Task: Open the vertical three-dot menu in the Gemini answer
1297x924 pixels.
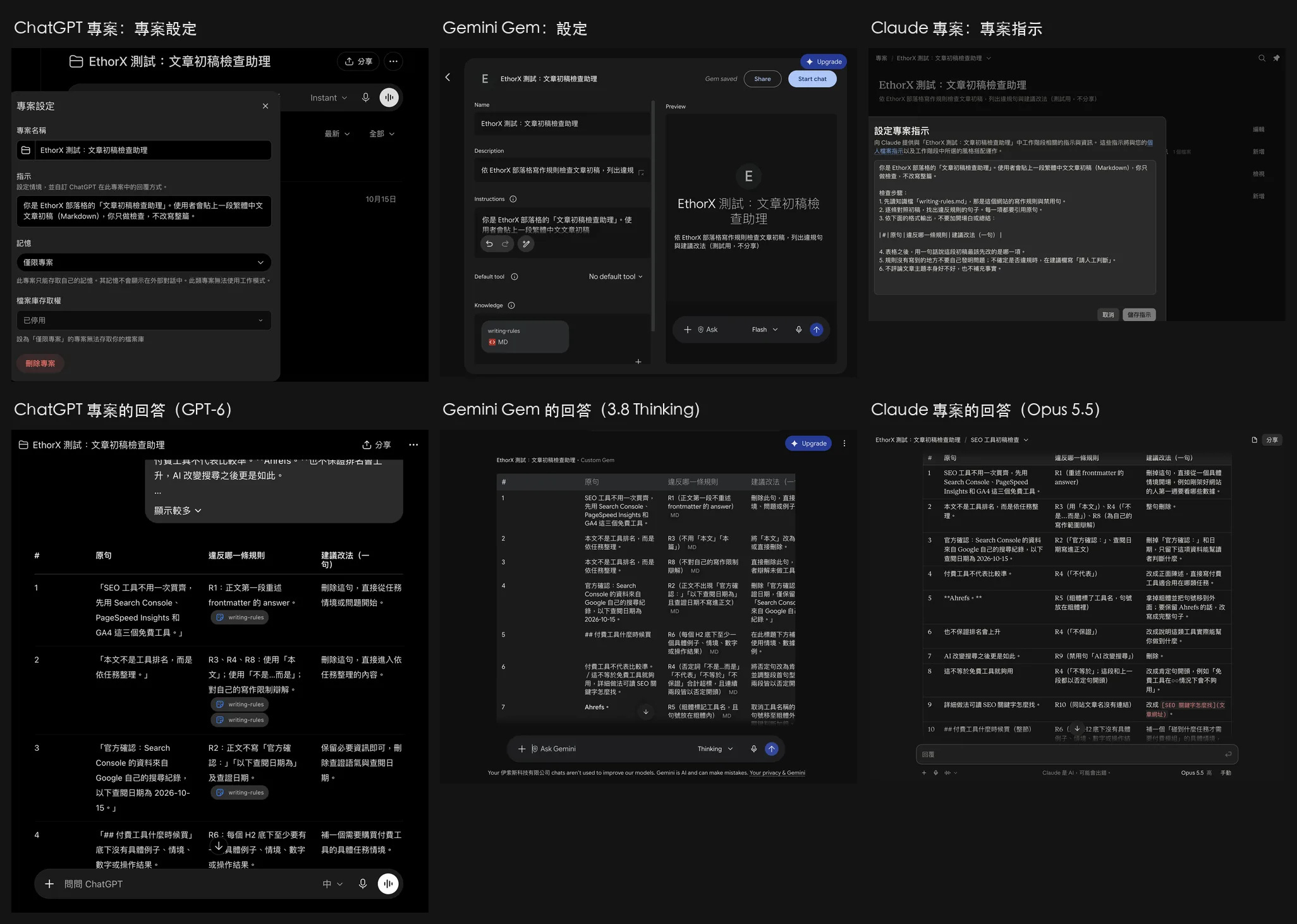Action: point(844,444)
